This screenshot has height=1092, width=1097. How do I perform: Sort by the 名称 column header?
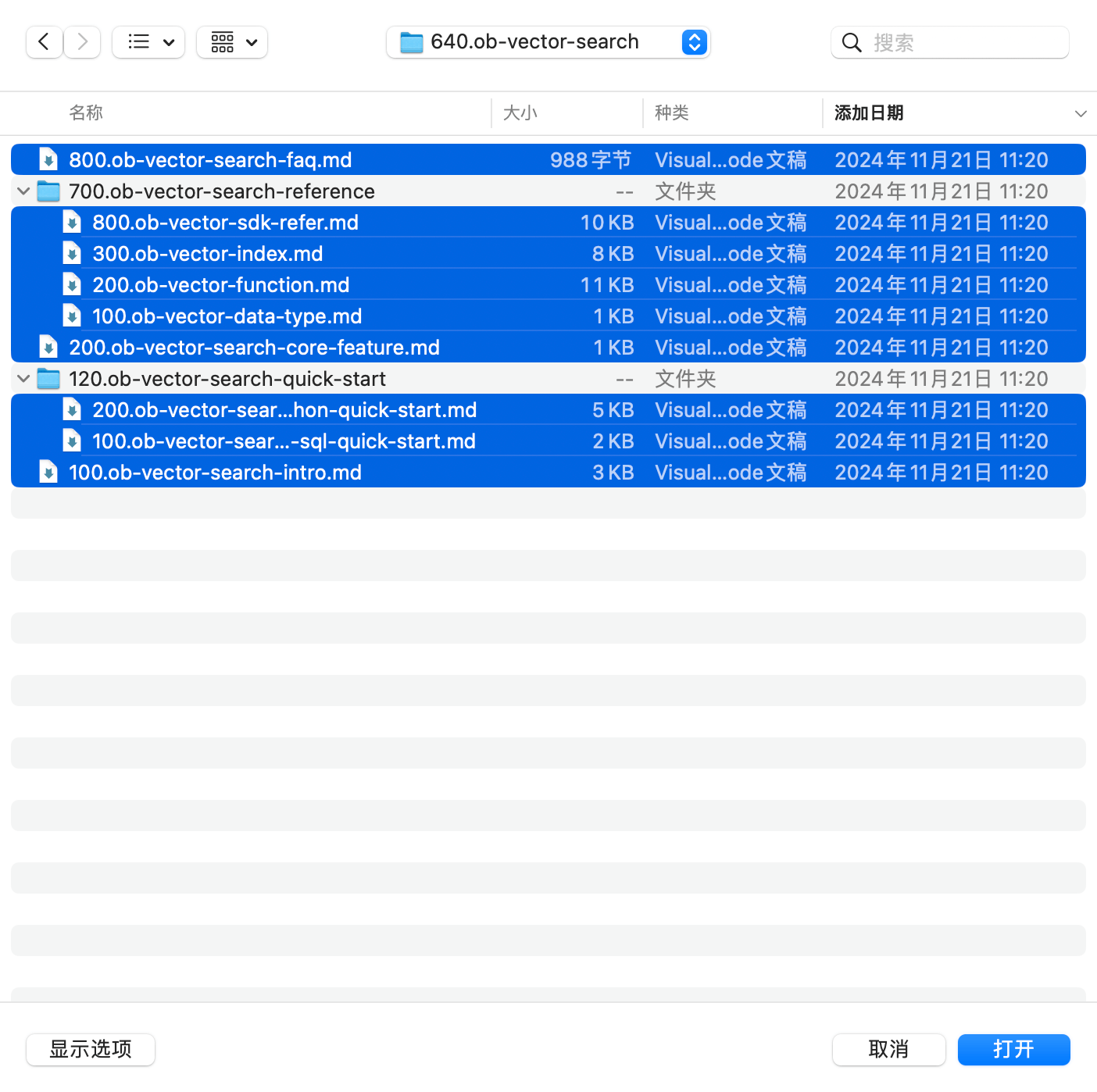[x=86, y=113]
